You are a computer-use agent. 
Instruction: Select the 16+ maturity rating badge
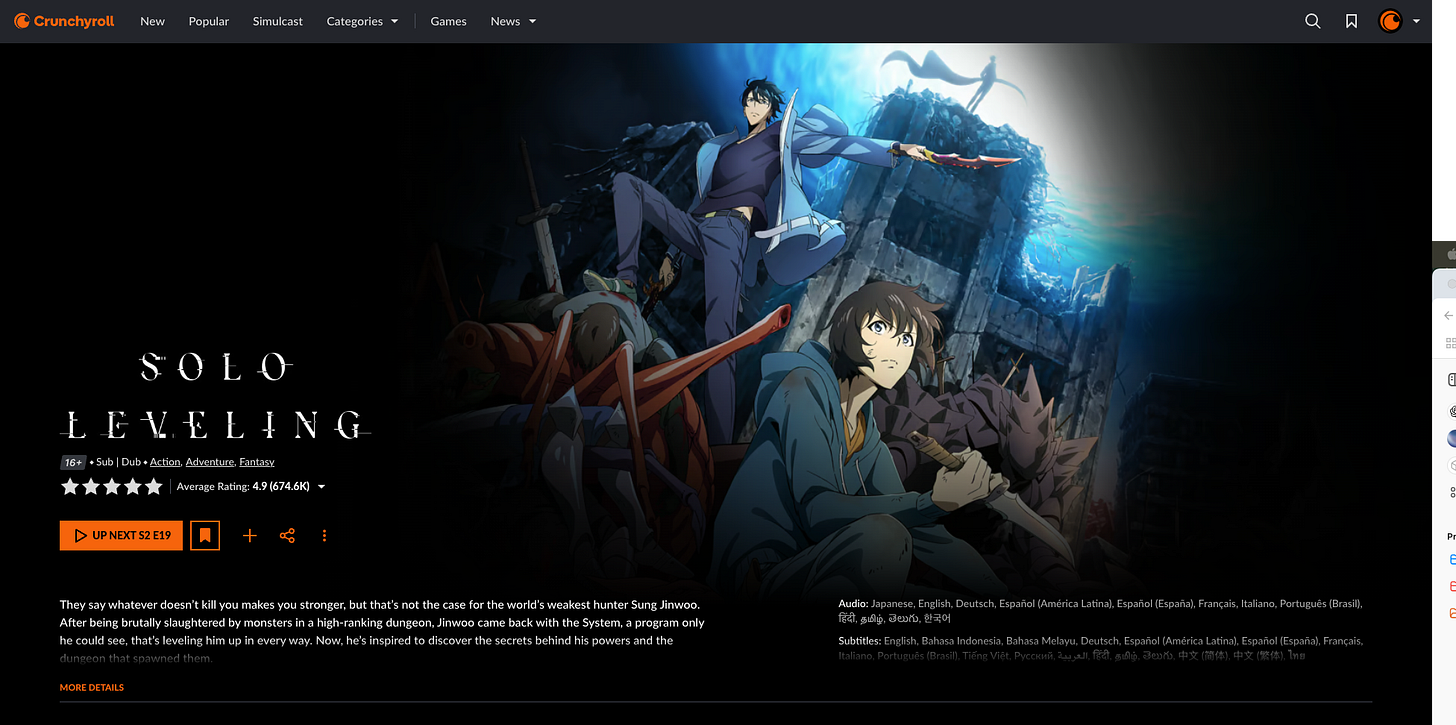73,462
